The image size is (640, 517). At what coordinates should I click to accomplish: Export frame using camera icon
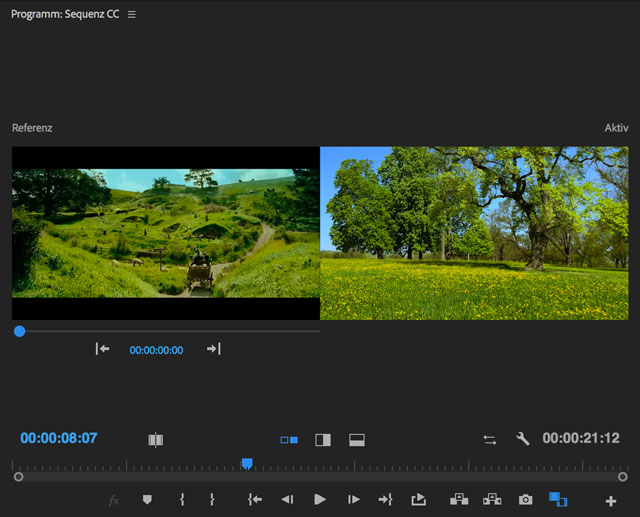[x=525, y=499]
